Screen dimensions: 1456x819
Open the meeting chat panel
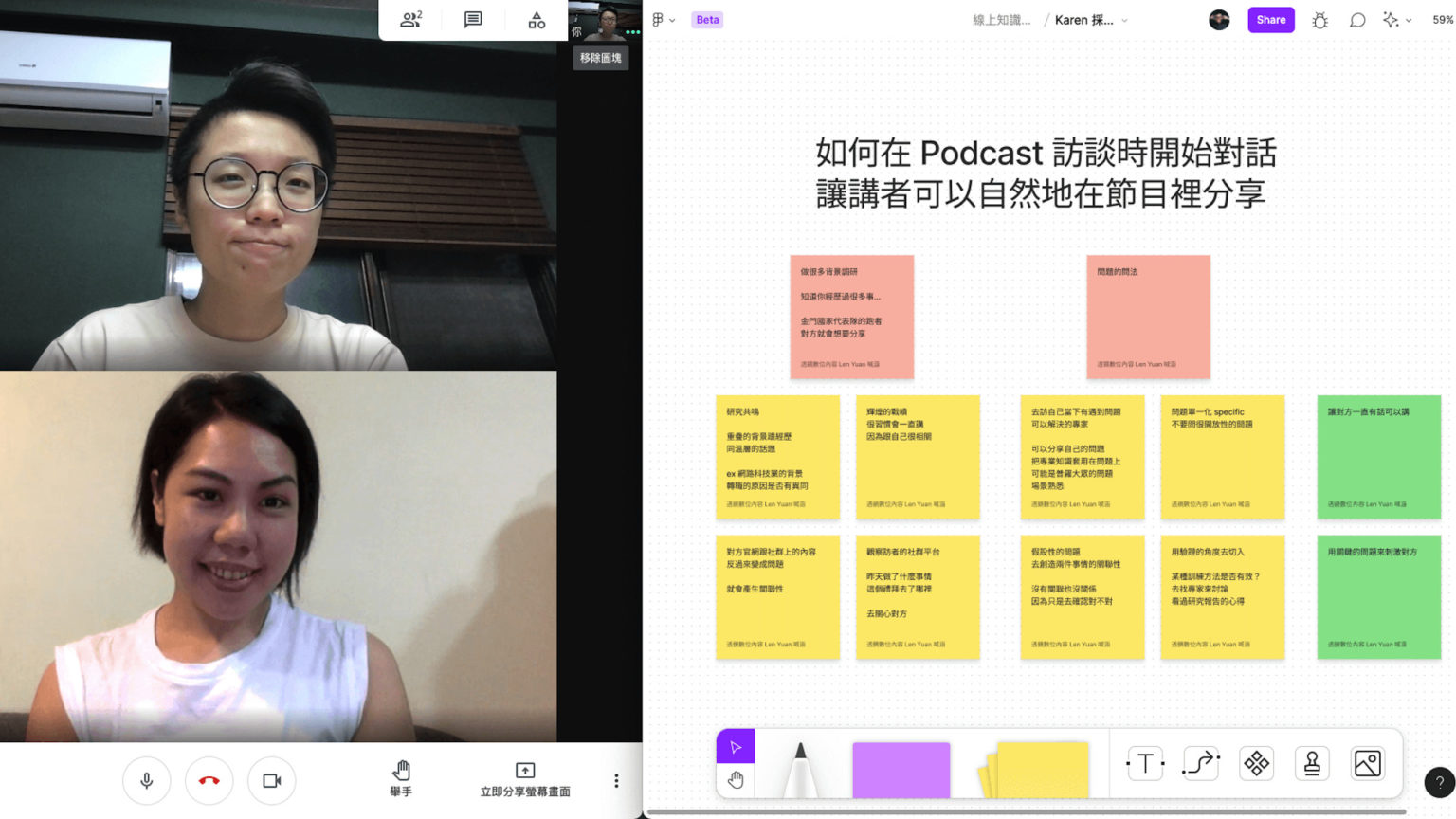tap(473, 19)
